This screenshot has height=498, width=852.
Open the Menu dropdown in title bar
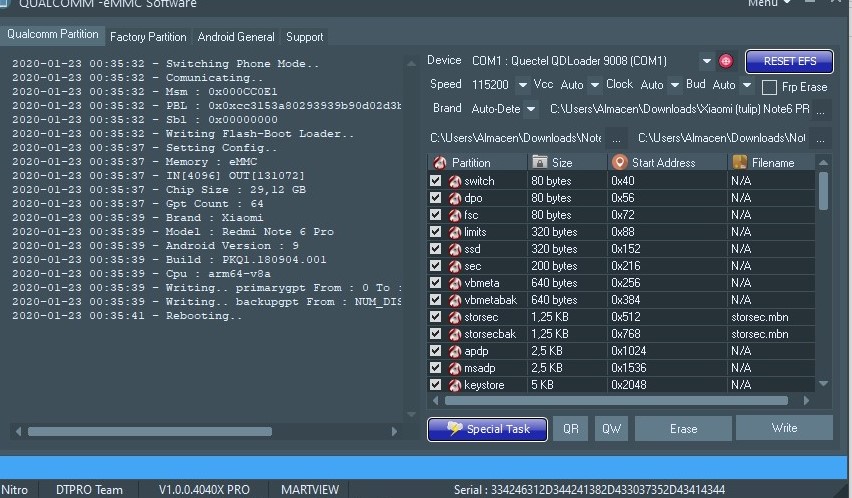pos(769,3)
